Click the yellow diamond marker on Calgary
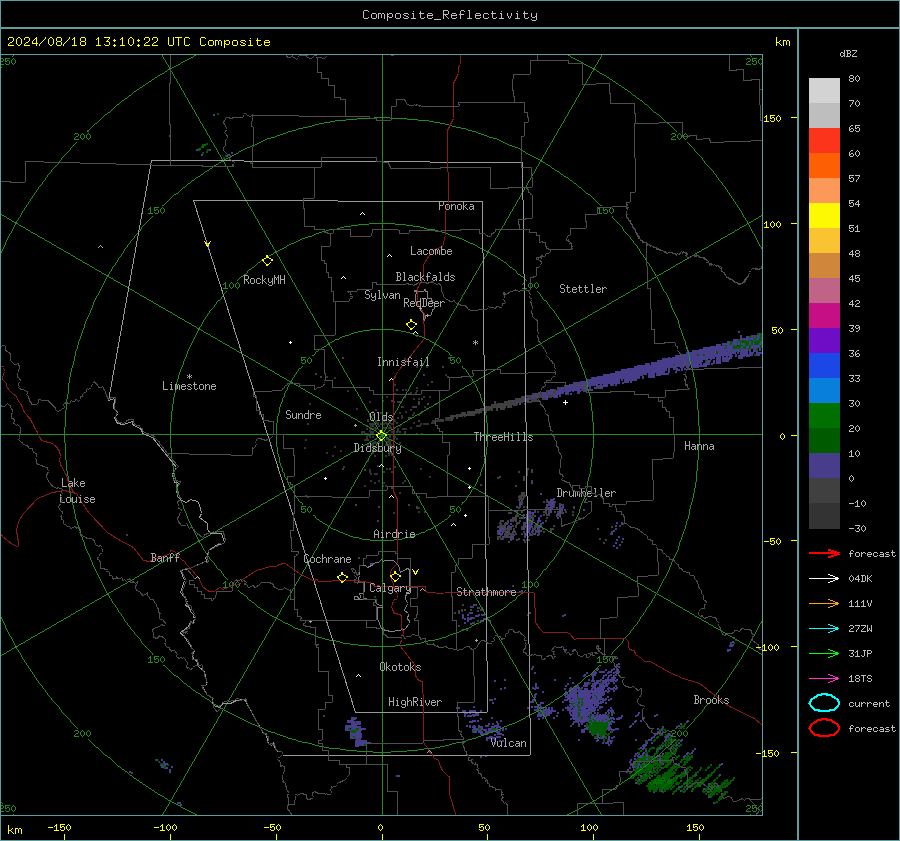The height and width of the screenshot is (841, 900). click(x=395, y=576)
